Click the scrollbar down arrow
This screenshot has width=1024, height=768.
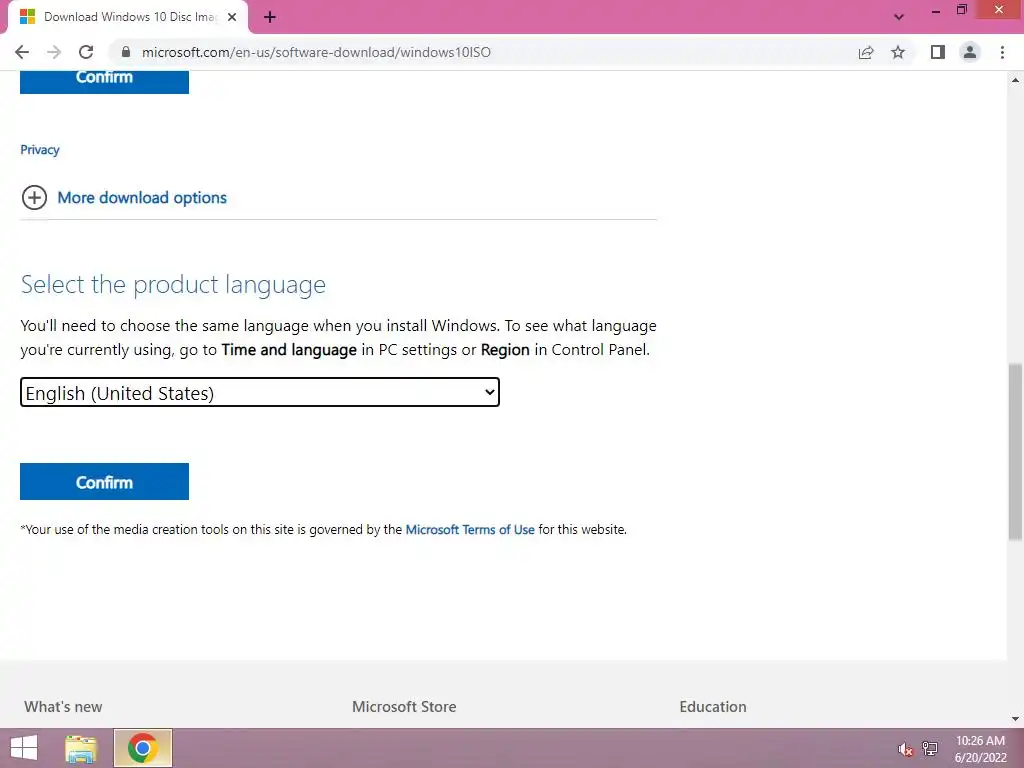click(1015, 718)
